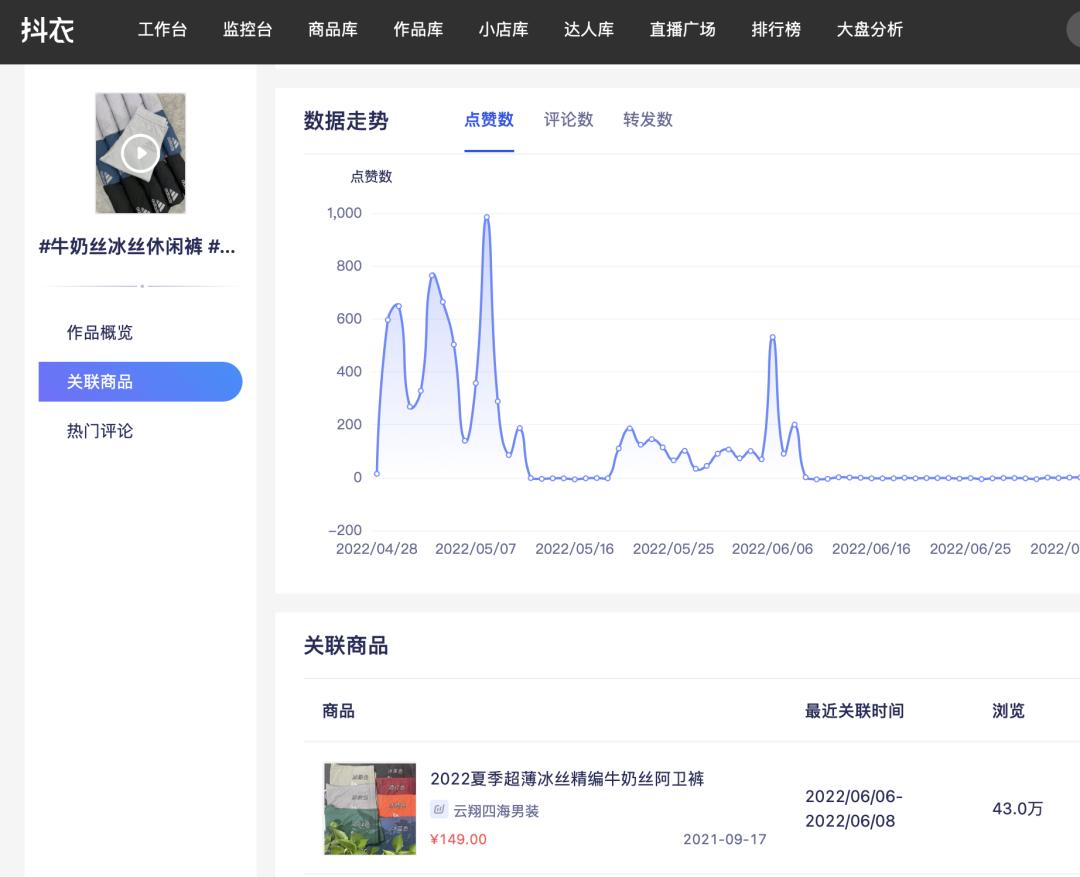Click the product title 2022夏季超薄冰丝精编牛奶丝阿卫裤
Image resolution: width=1080 pixels, height=877 pixels.
[x=567, y=779]
